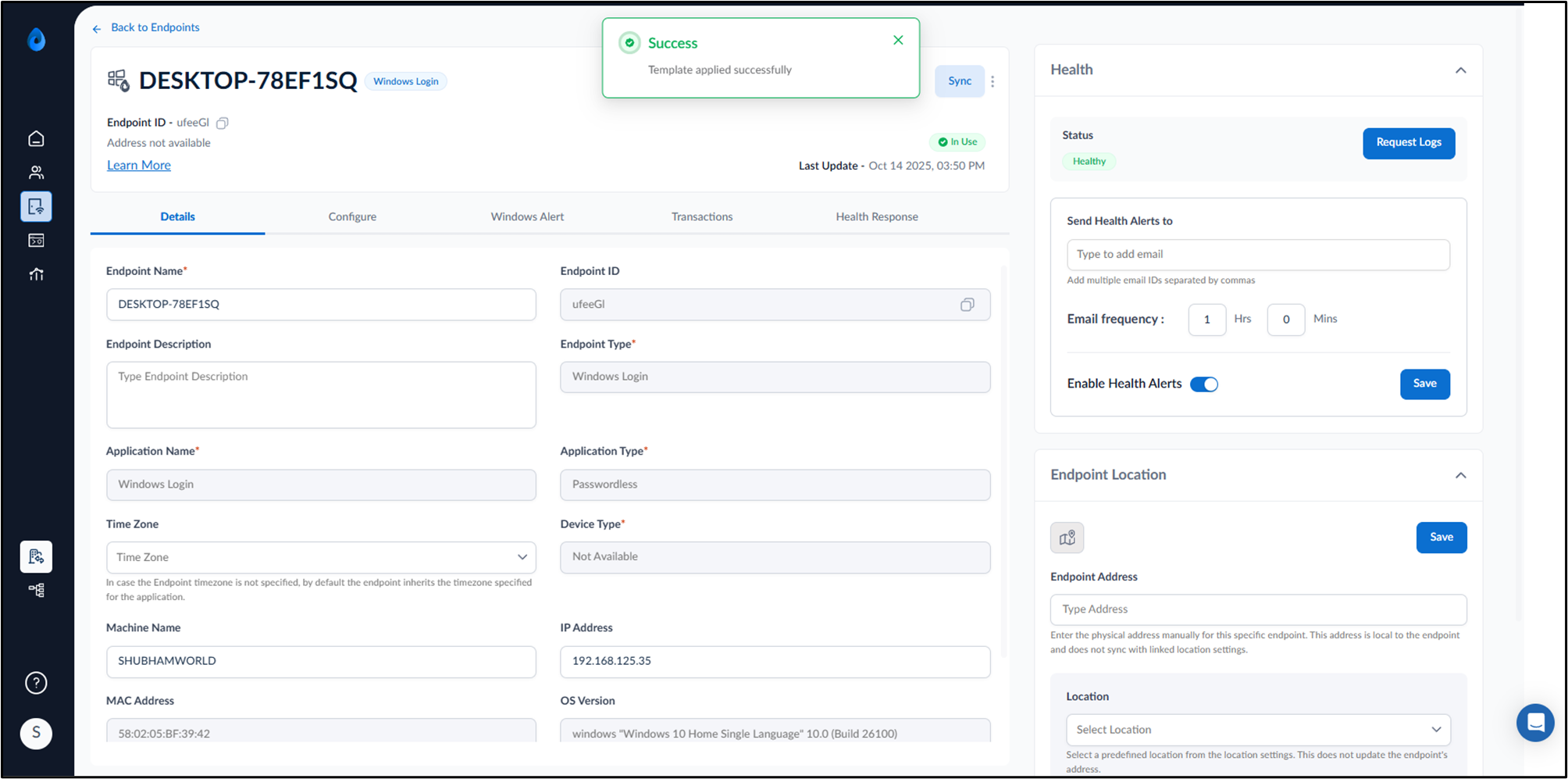Toggle Enable Health Alerts switch

(1203, 384)
